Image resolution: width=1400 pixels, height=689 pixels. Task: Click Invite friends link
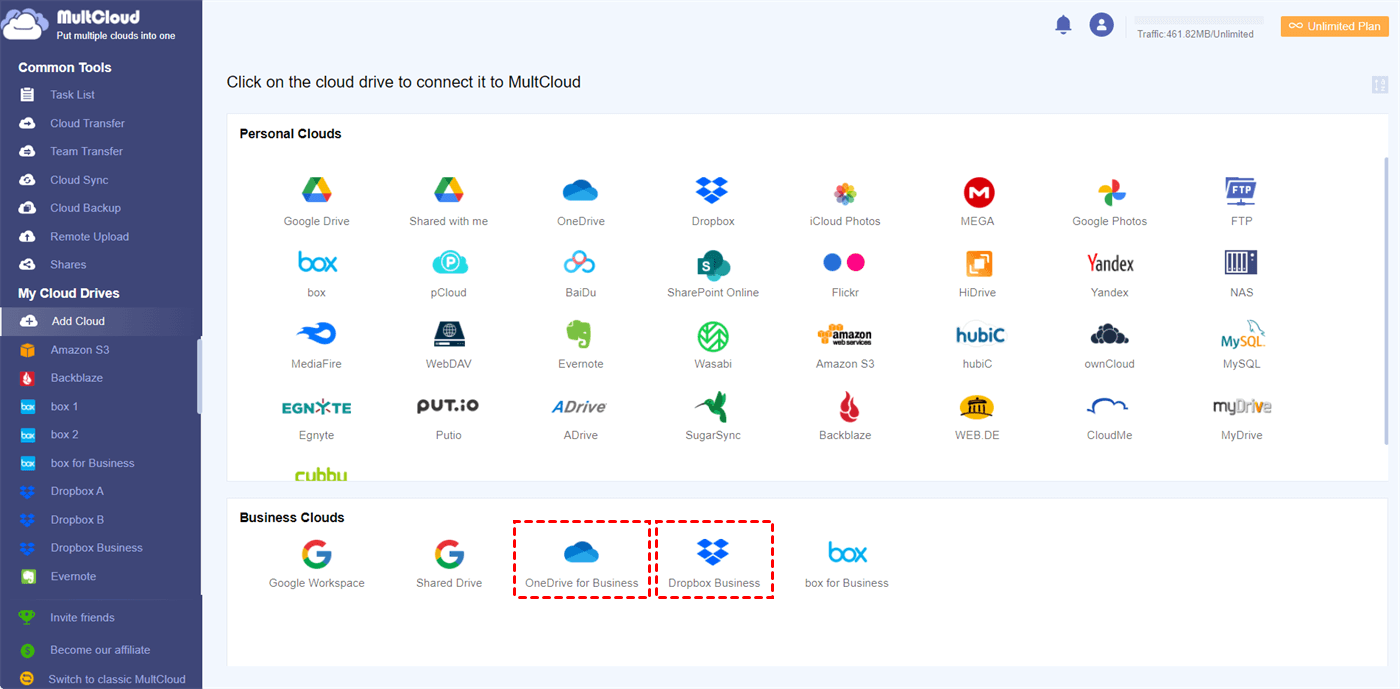click(x=82, y=618)
